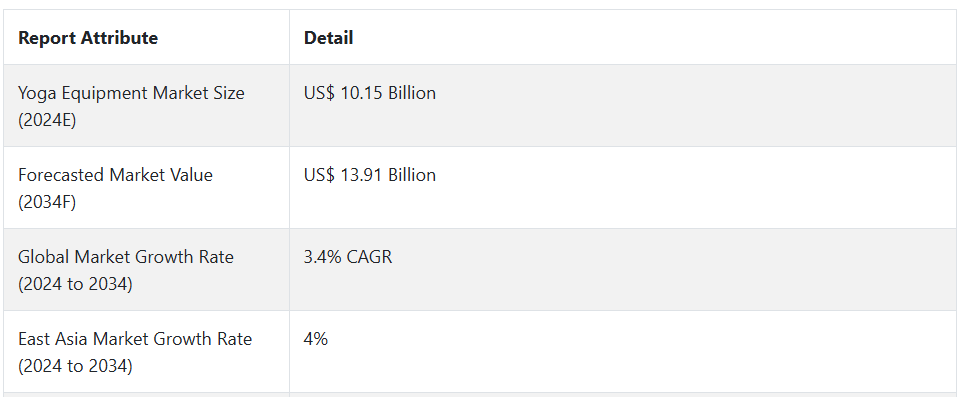Select the East Asia Market Growth Rate cell

point(146,352)
